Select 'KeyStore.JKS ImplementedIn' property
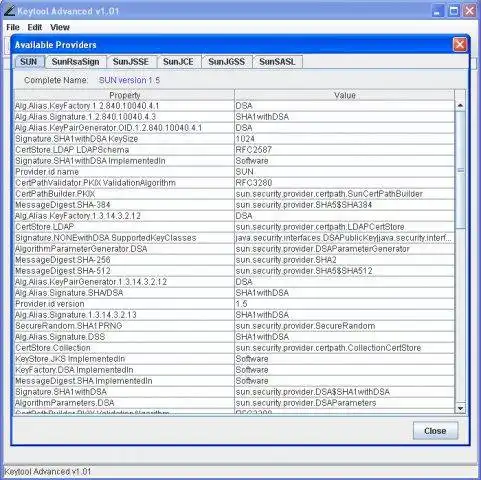This screenshot has width=481, height=480. pyautogui.click(x=124, y=359)
